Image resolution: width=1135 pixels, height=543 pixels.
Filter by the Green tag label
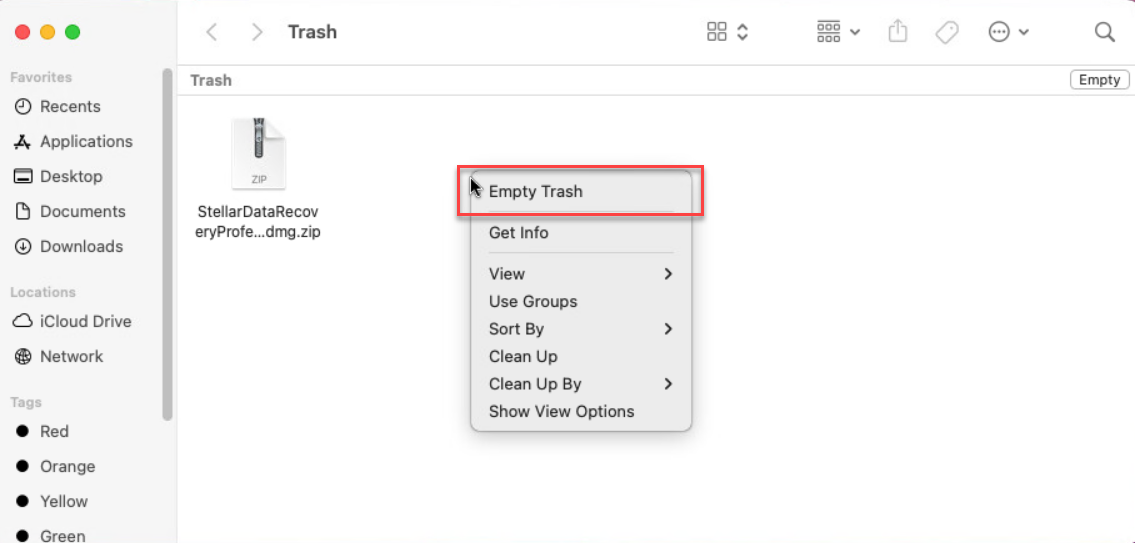[62, 536]
